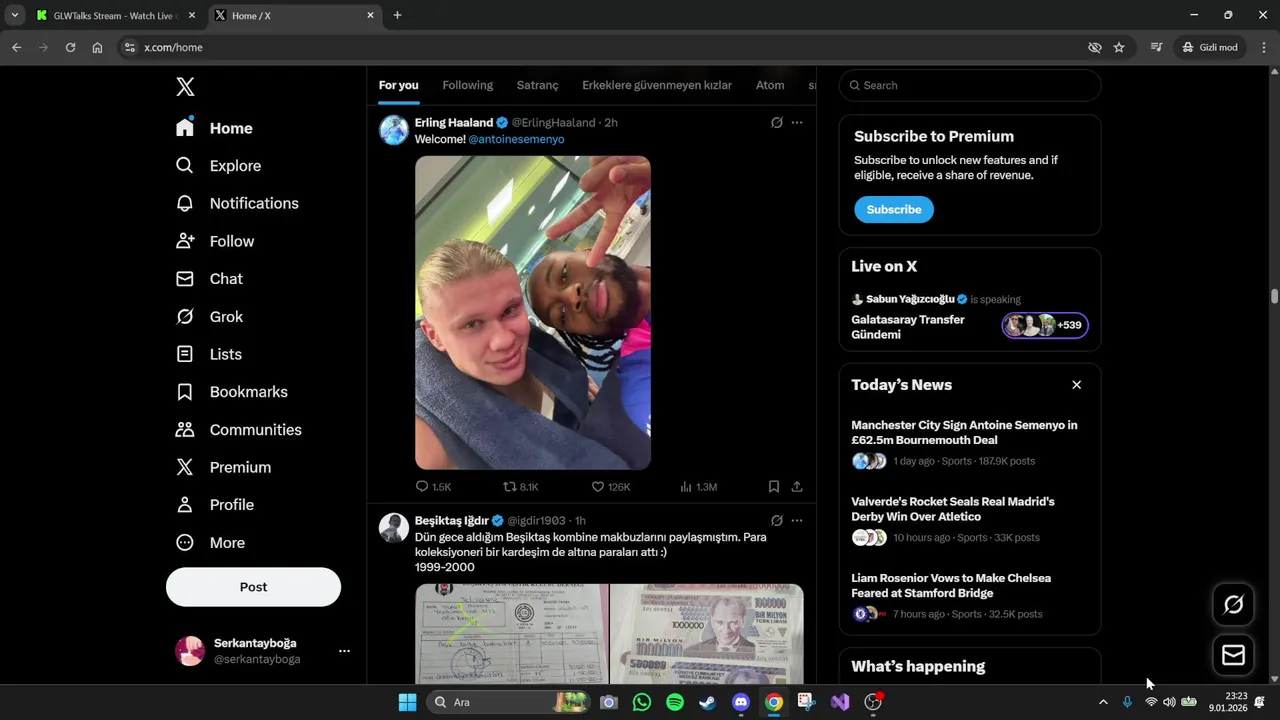The image size is (1280, 720).
Task: Switch to the Following tab
Action: click(x=468, y=85)
